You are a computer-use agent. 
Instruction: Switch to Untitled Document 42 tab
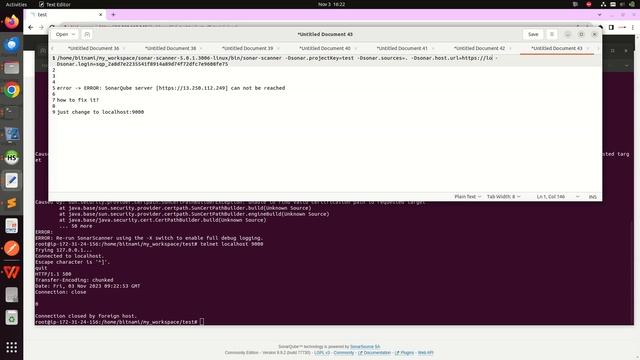pos(480,48)
